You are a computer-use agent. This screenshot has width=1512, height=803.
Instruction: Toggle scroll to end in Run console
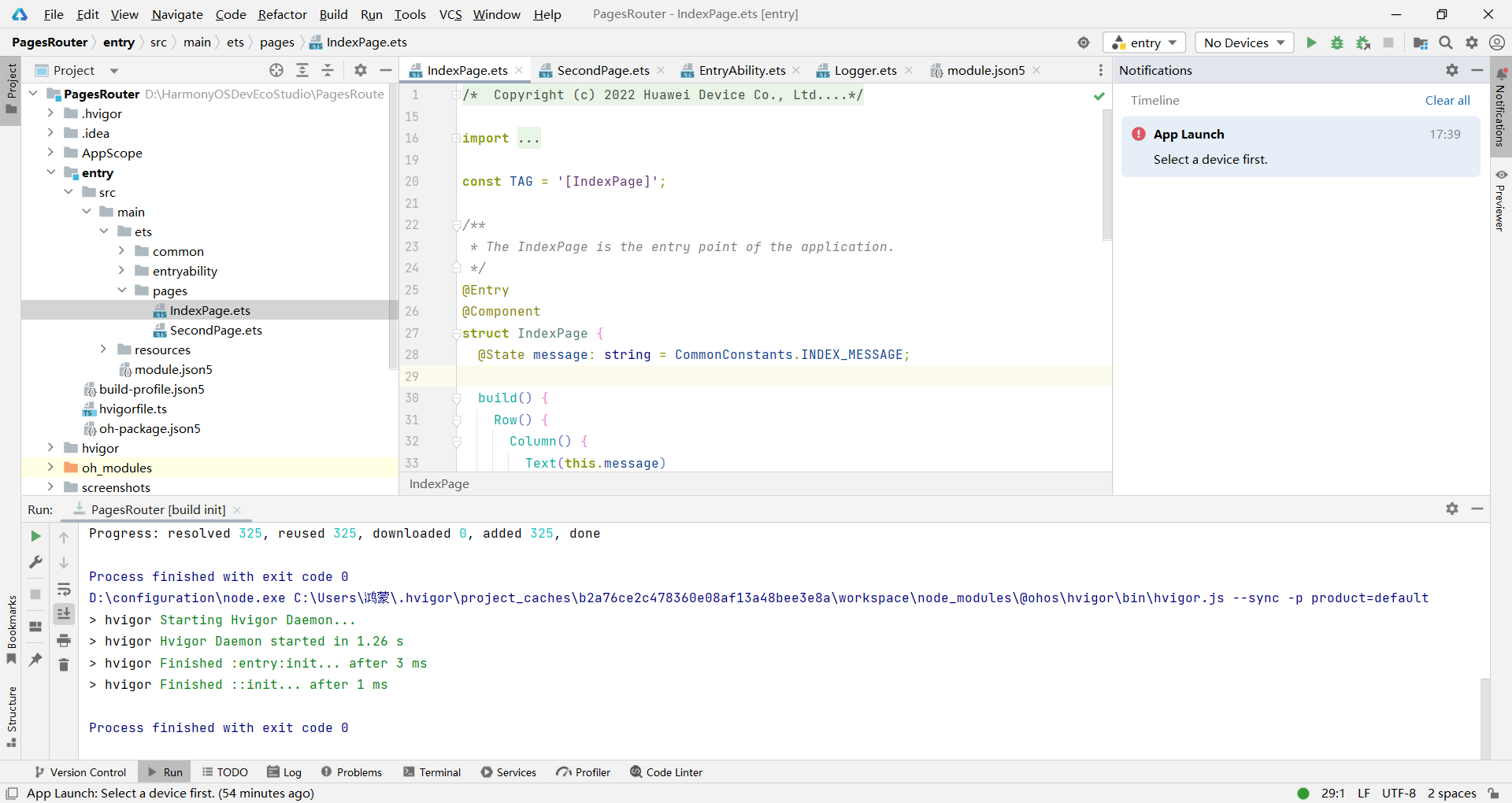point(64,614)
